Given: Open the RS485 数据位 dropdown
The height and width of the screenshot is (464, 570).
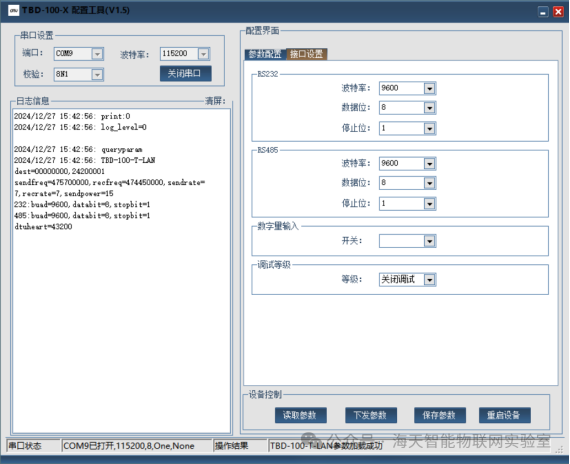Looking at the screenshot, I should 430,183.
